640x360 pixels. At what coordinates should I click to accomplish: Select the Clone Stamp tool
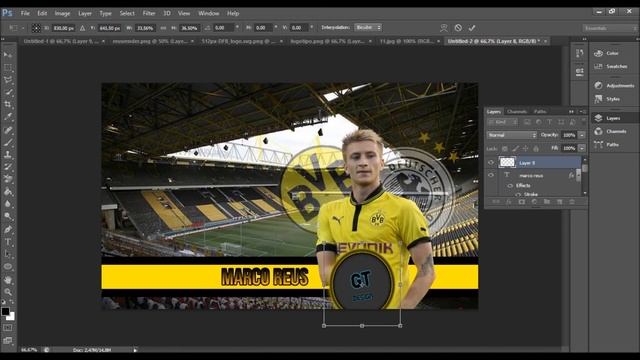coord(8,155)
